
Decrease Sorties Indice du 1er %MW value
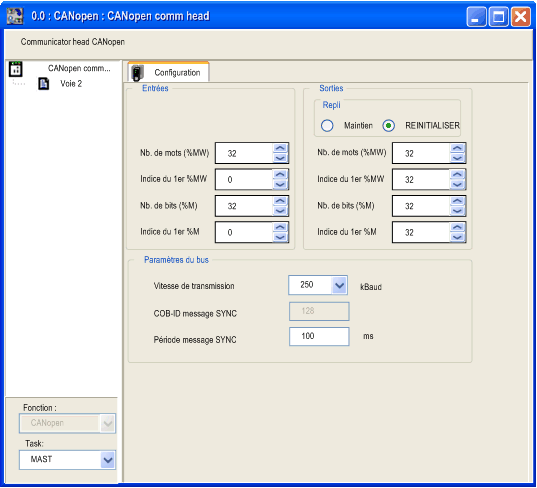pos(457,184)
